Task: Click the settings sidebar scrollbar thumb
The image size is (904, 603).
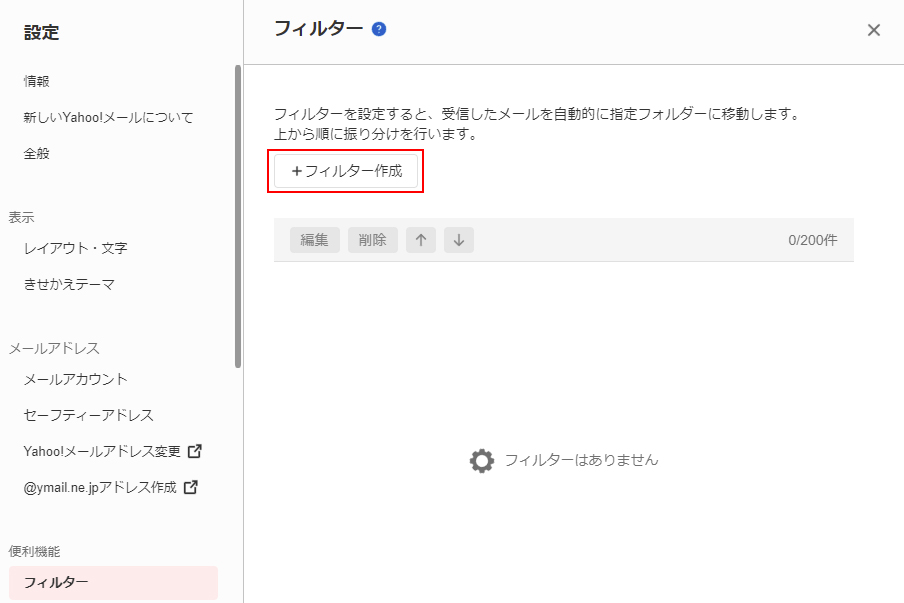Action: click(238, 216)
